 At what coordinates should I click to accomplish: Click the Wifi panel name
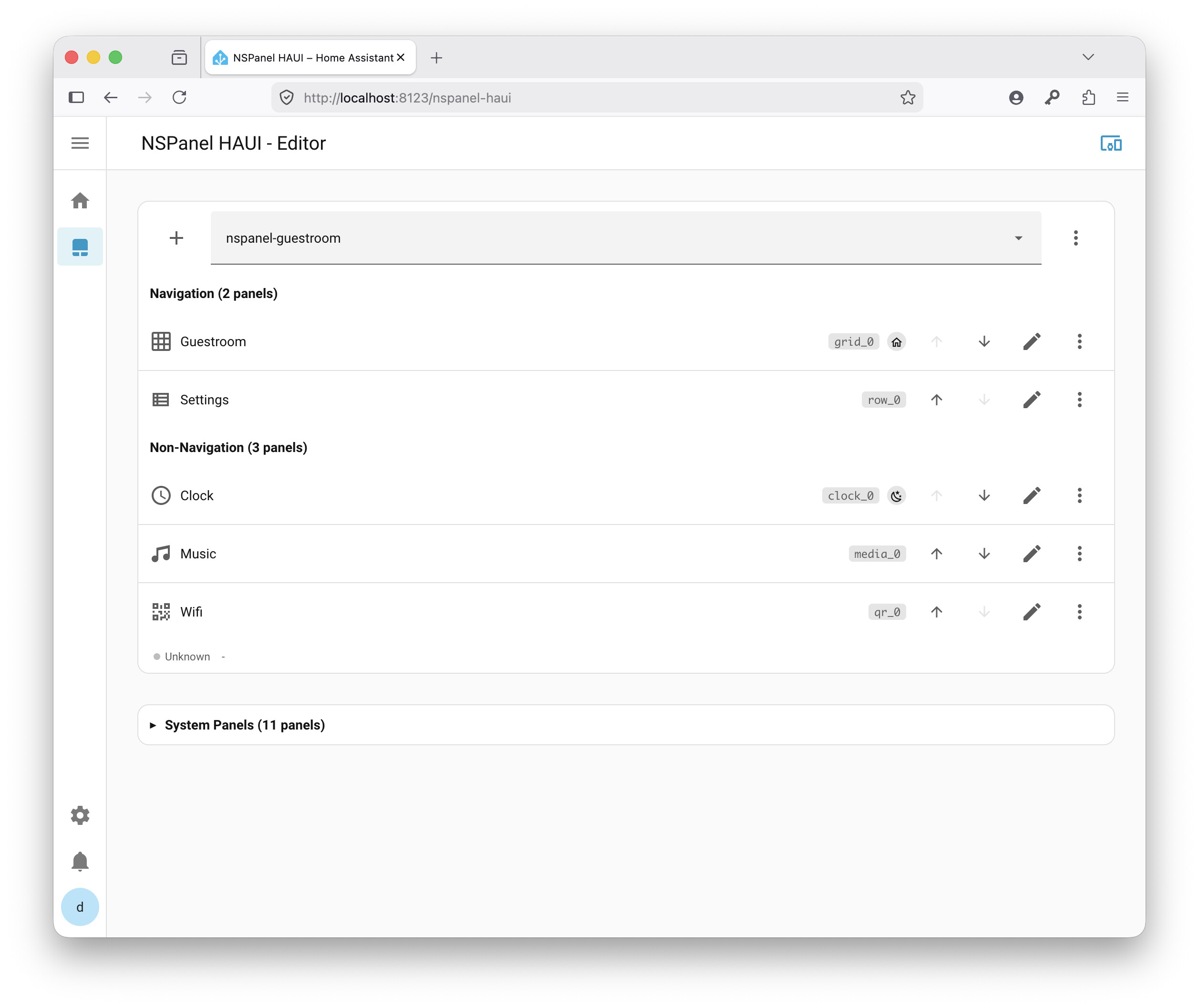191,612
